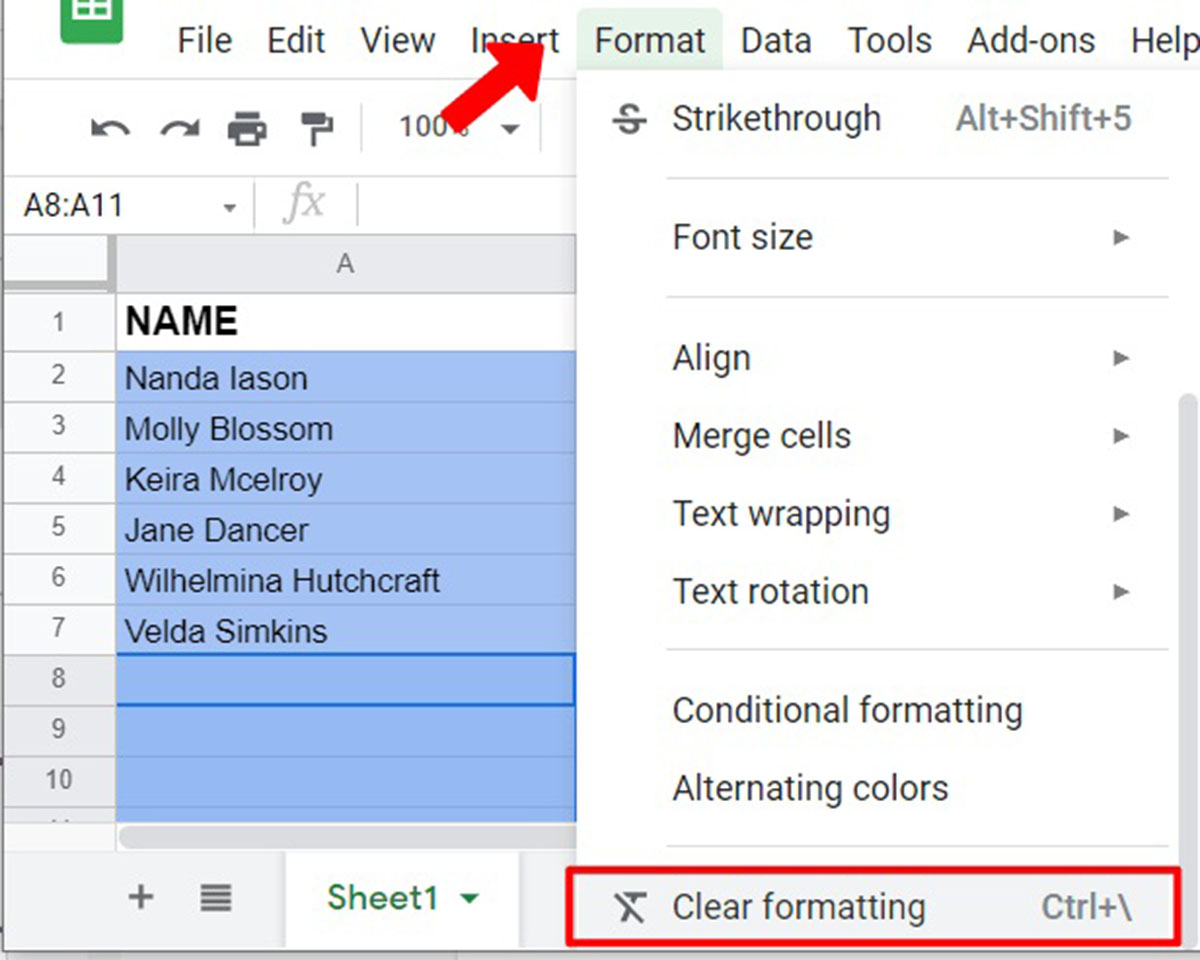Screen dimensions: 1200x960
Task: Open the Data menu
Action: point(776,41)
